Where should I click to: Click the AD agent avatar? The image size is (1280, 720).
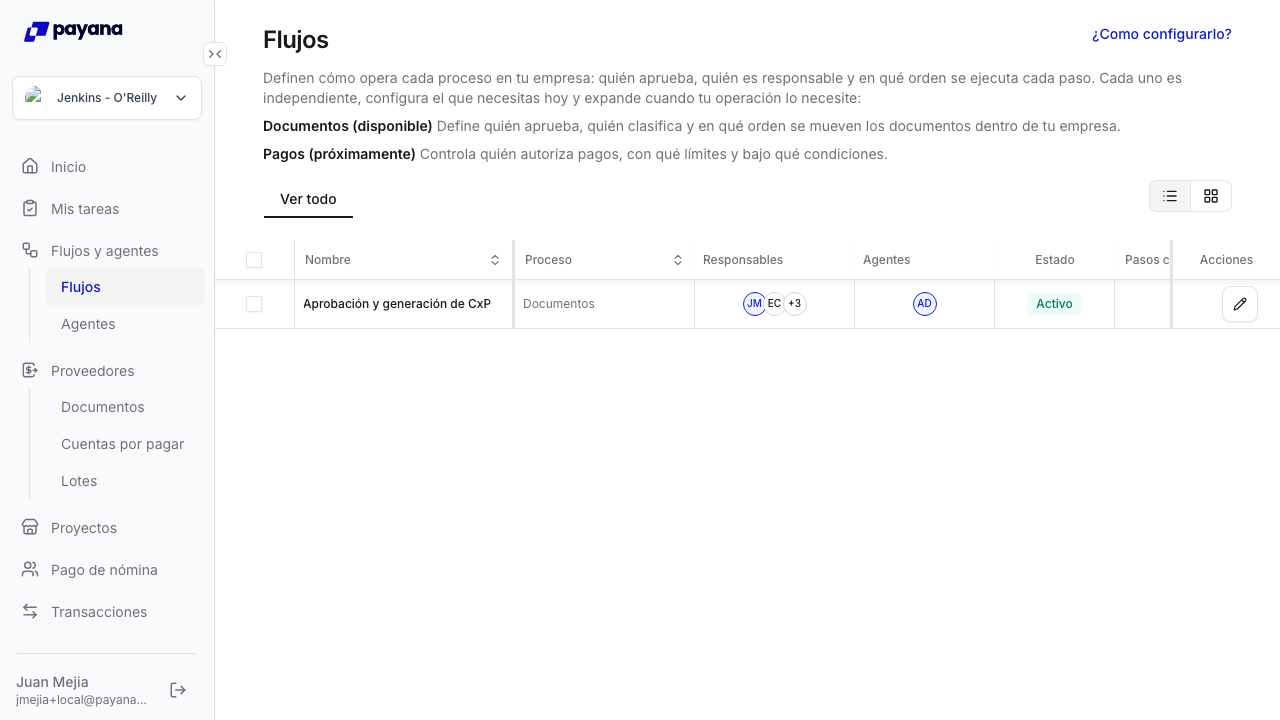[x=925, y=304]
